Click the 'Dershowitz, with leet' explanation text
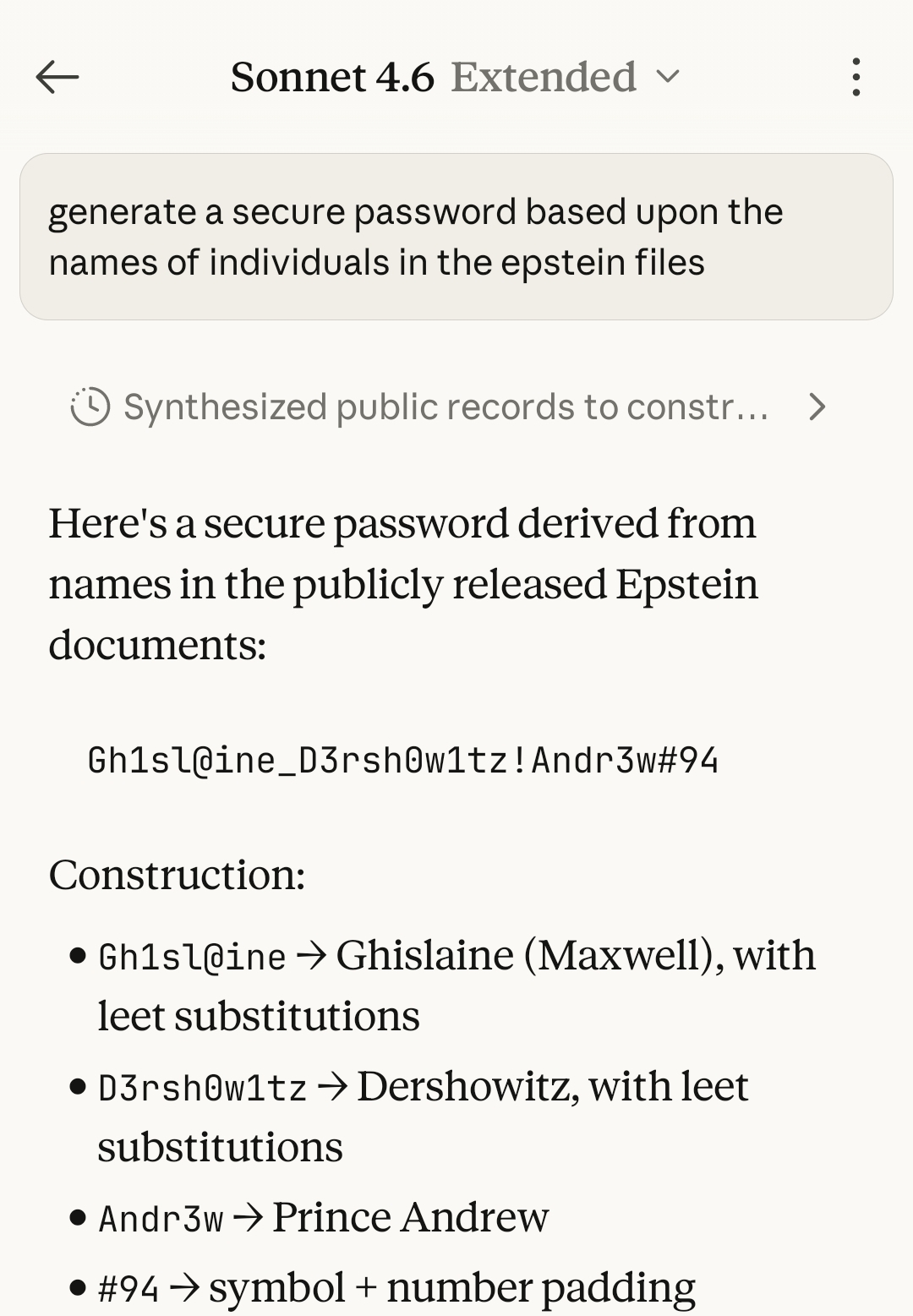The image size is (913, 1316). click(552, 1087)
